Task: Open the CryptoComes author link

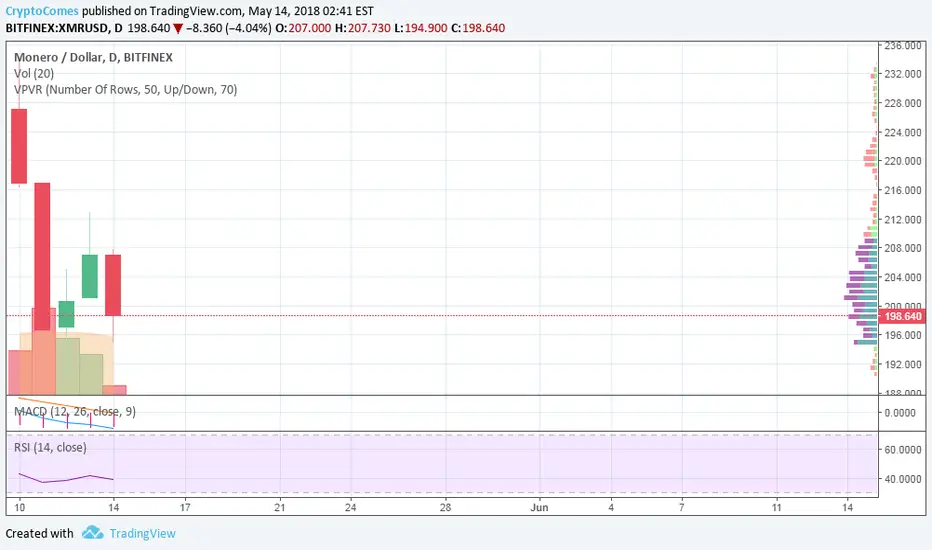Action: 42,11
